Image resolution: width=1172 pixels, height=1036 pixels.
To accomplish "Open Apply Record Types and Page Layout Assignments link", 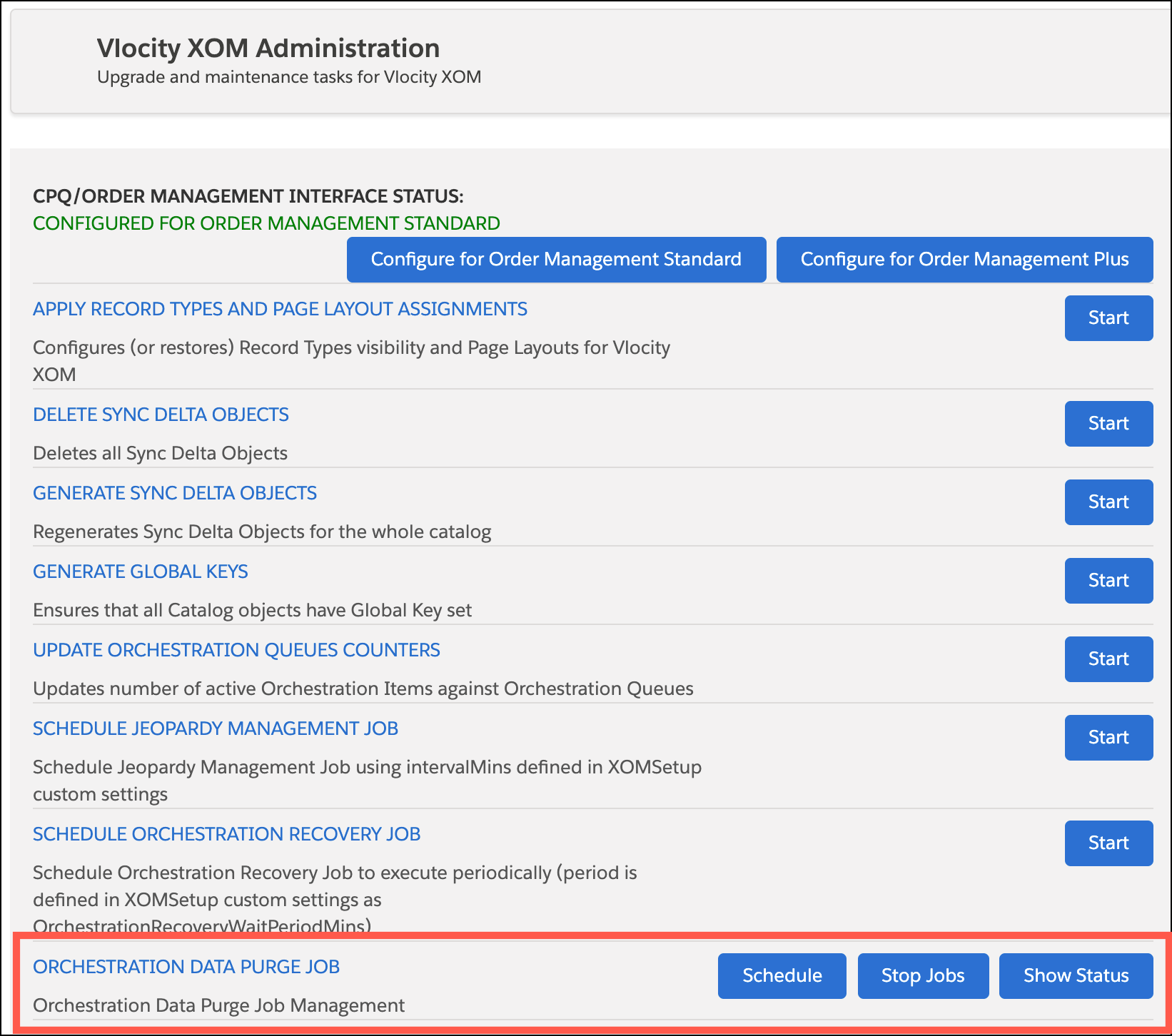I will coord(280,309).
